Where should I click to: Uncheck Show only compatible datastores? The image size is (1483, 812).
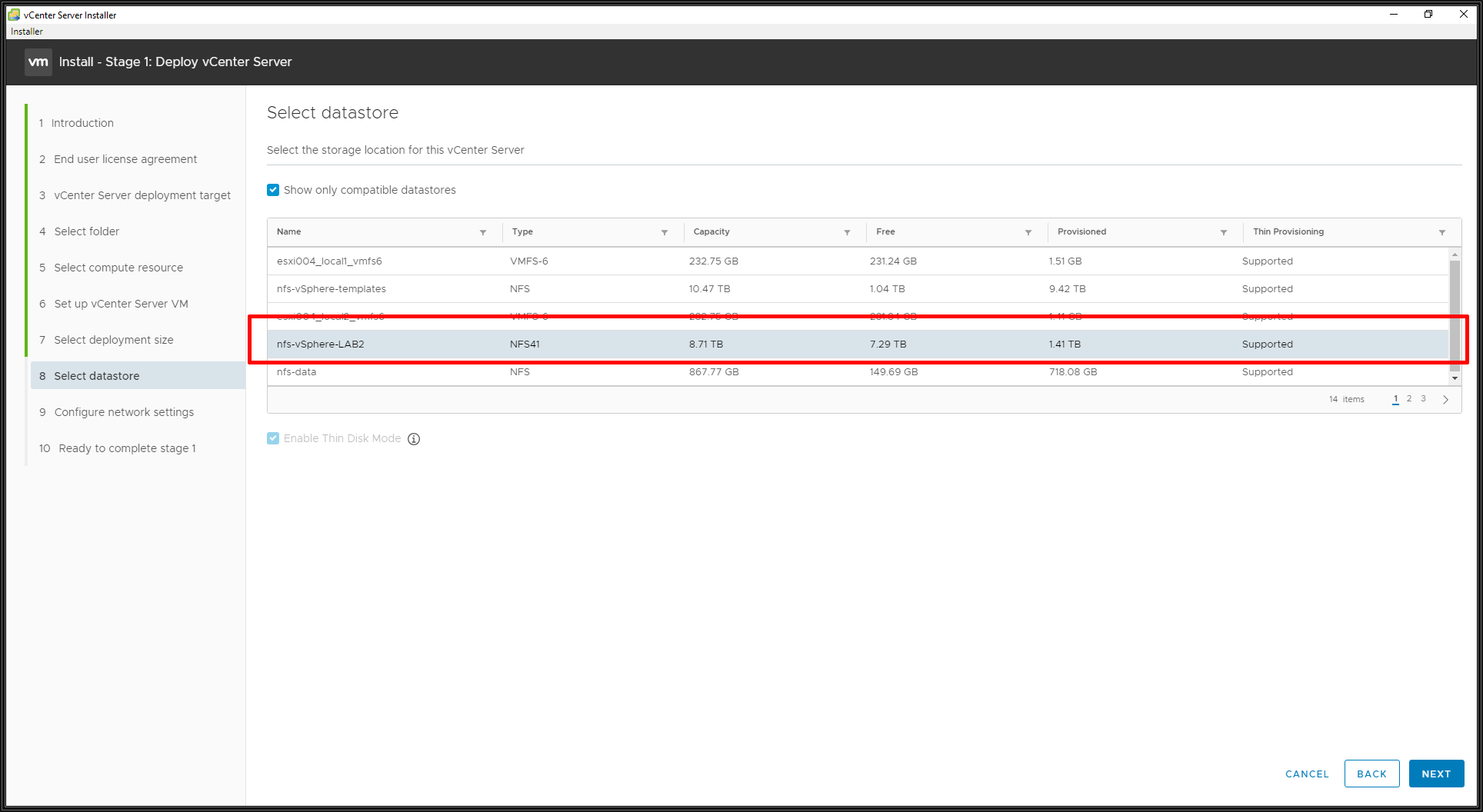(273, 189)
